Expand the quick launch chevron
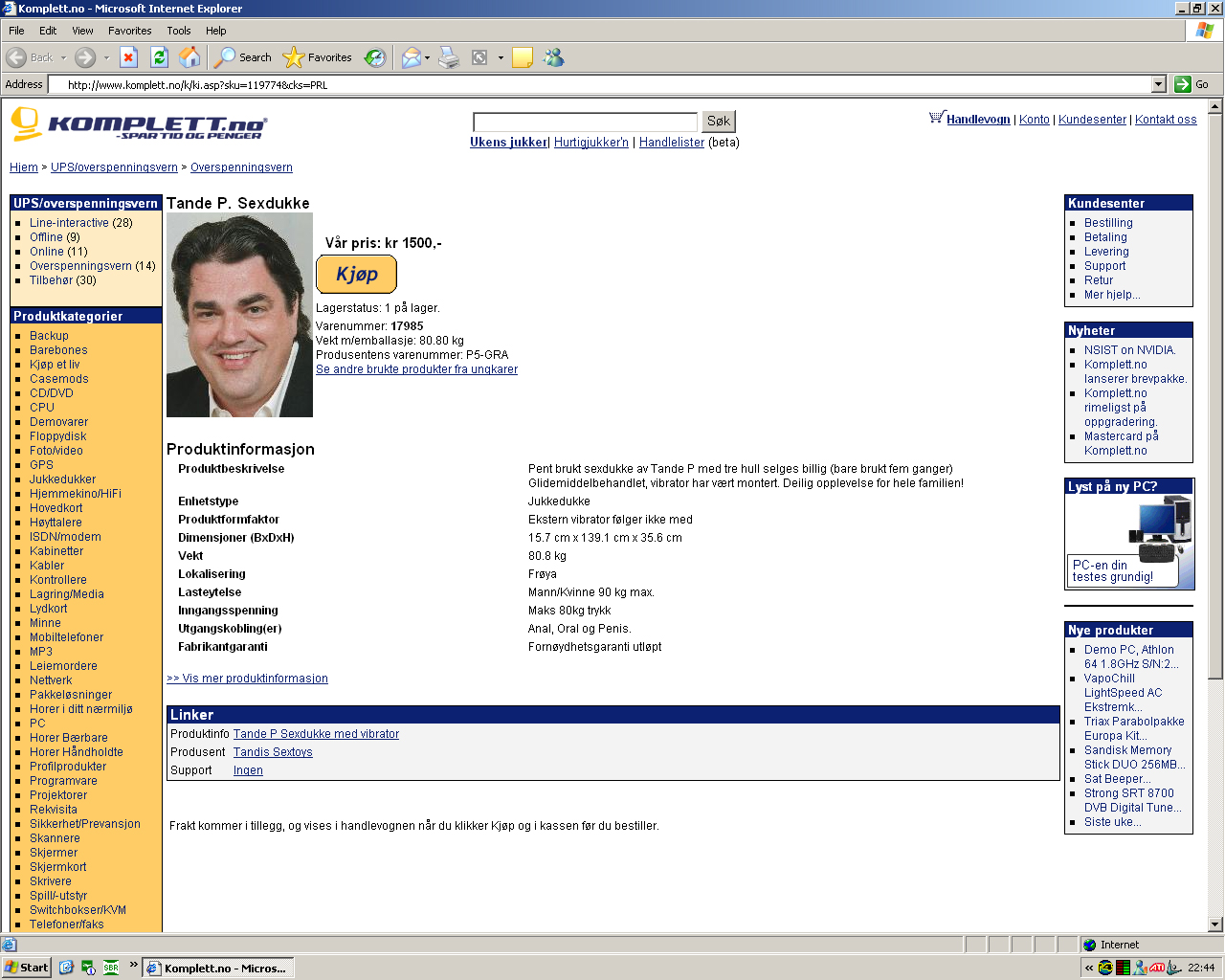Viewport: 1225px width, 980px height. (x=134, y=965)
